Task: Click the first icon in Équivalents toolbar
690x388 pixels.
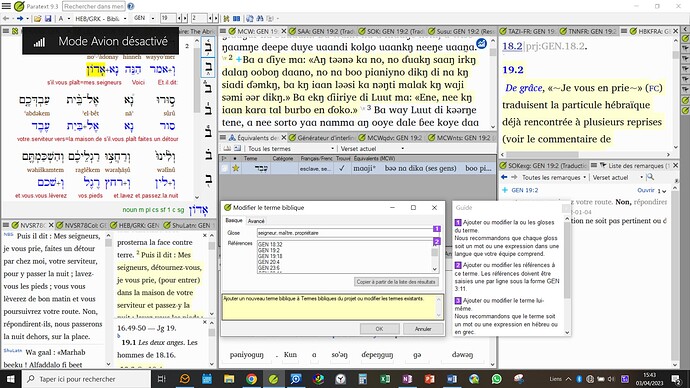Action: click(x=227, y=149)
